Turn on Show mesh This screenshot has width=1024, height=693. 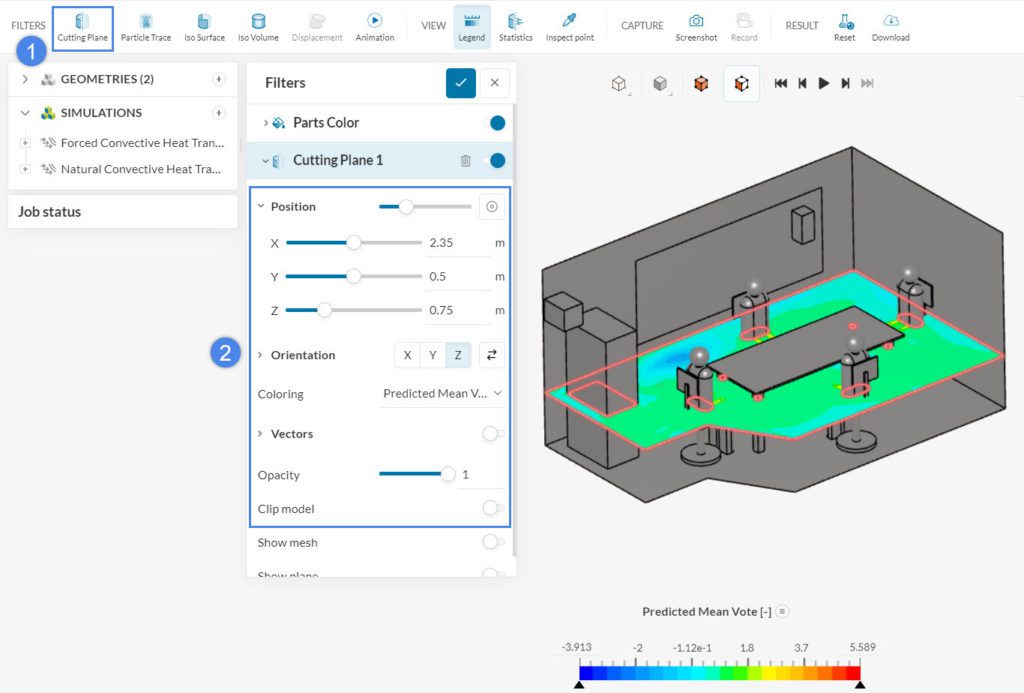(492, 542)
